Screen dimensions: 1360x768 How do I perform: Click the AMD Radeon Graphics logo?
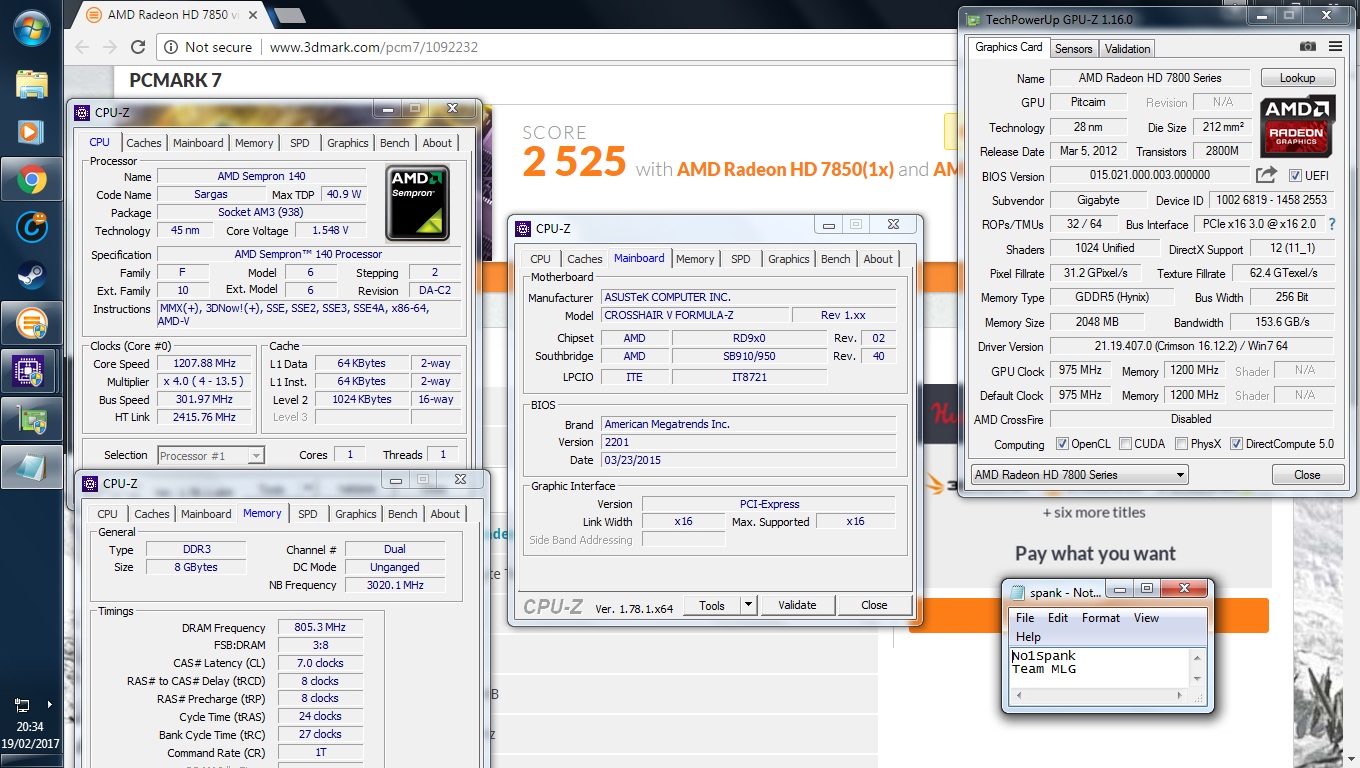[1297, 127]
